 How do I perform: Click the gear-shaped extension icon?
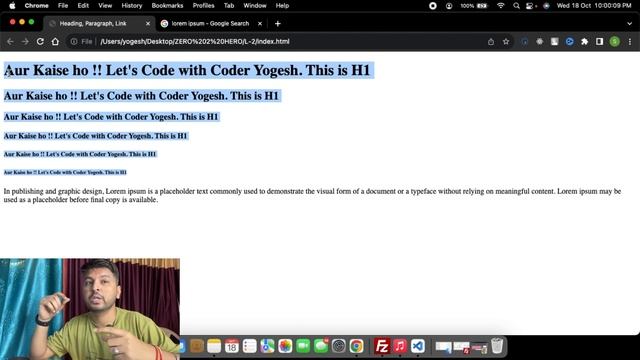(540, 42)
